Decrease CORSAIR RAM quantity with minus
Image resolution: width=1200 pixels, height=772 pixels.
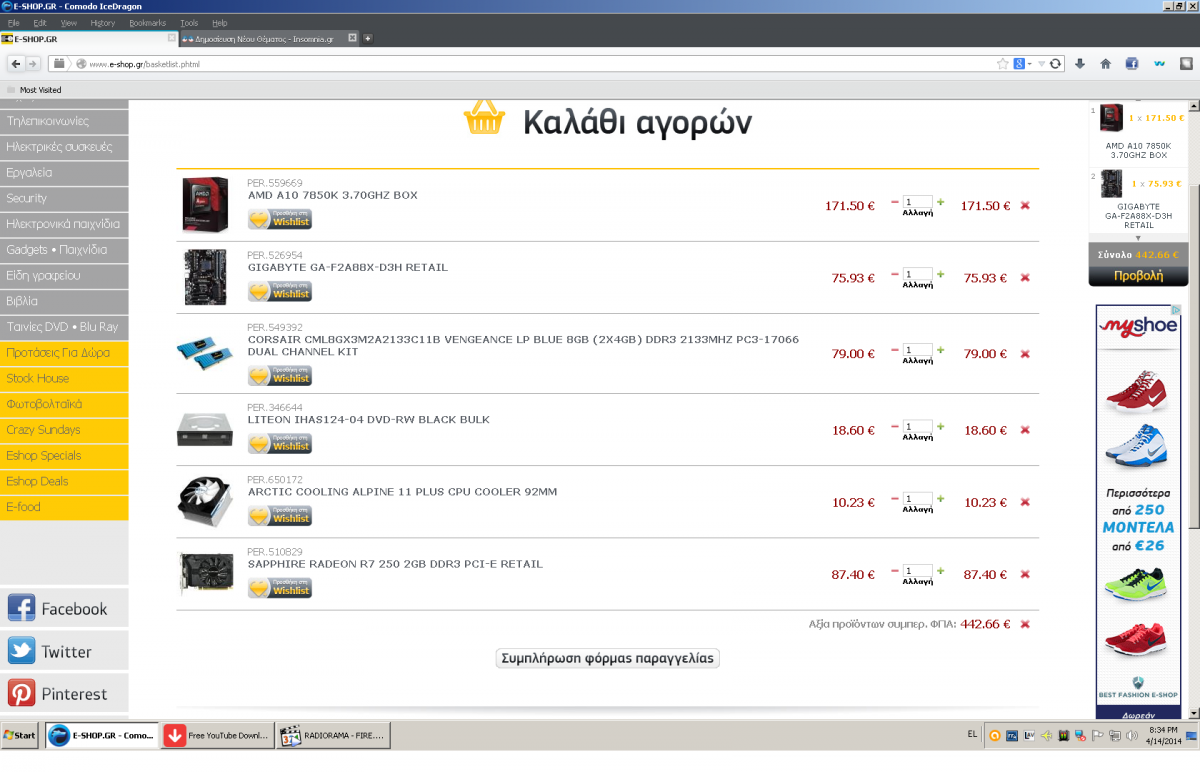pos(895,350)
